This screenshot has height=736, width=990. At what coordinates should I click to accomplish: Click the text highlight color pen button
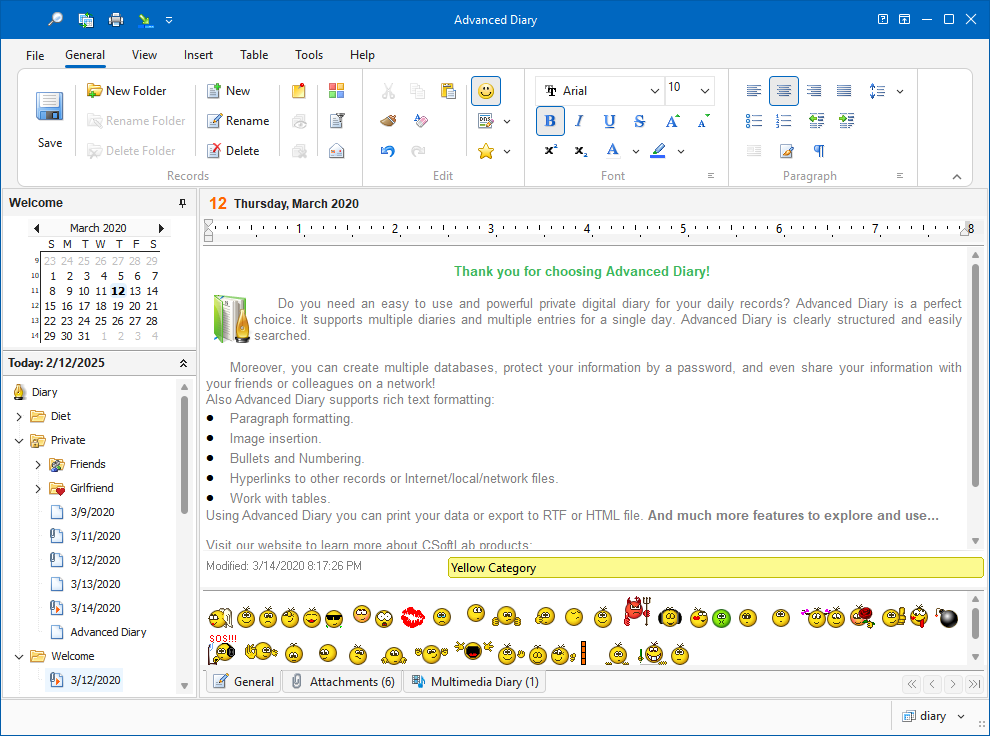(658, 151)
